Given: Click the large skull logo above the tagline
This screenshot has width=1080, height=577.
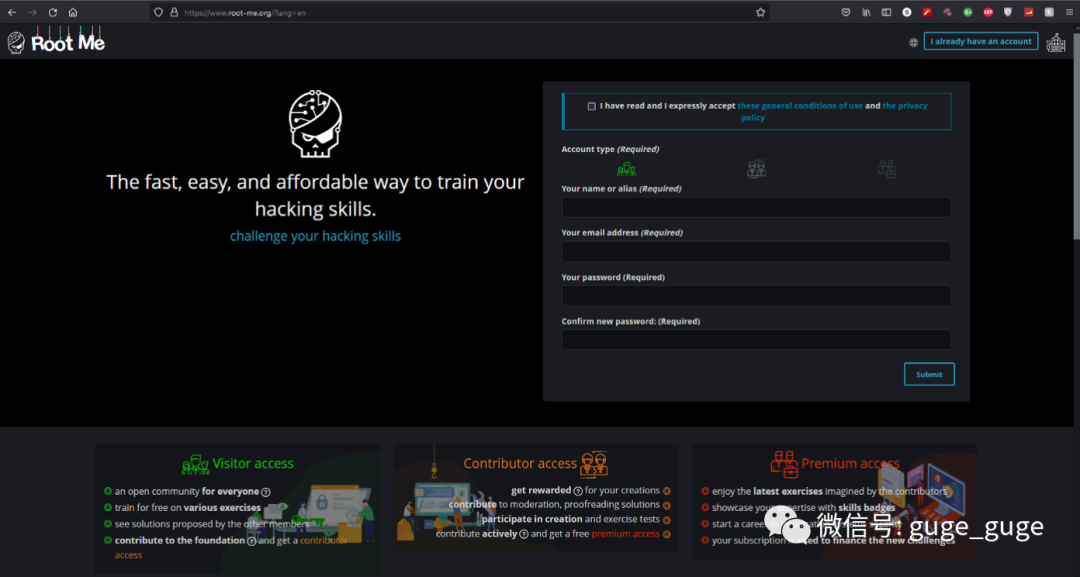Looking at the screenshot, I should click(x=315, y=125).
